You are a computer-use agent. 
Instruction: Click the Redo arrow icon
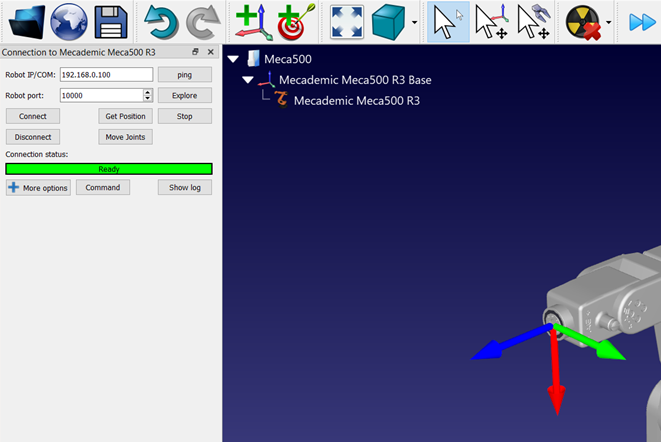(203, 21)
